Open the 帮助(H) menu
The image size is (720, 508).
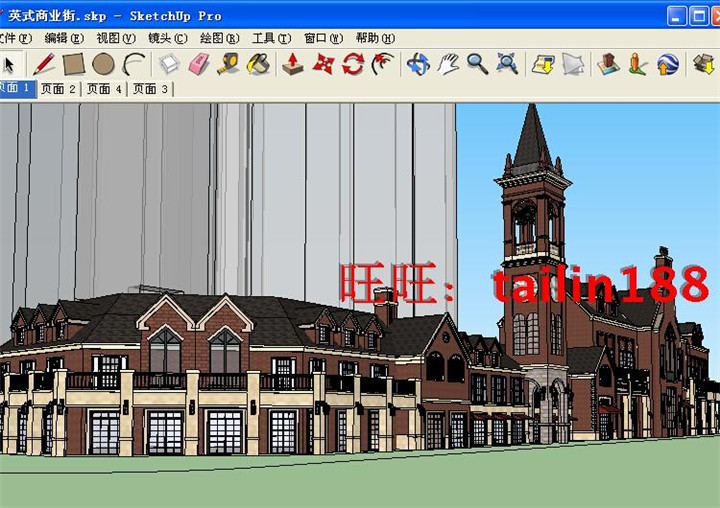pos(375,38)
